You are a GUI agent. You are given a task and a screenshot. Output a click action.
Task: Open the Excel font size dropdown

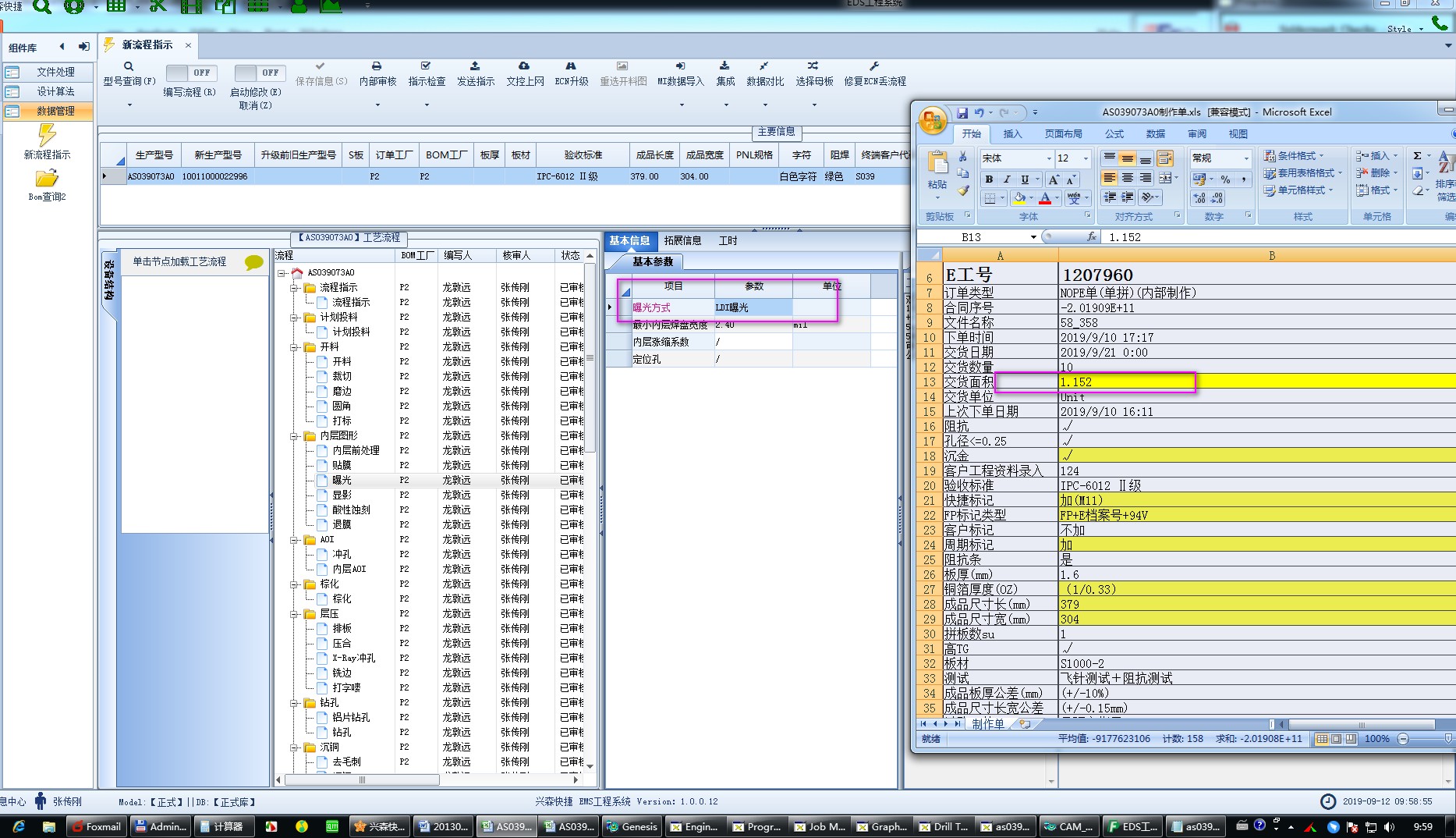click(1086, 158)
